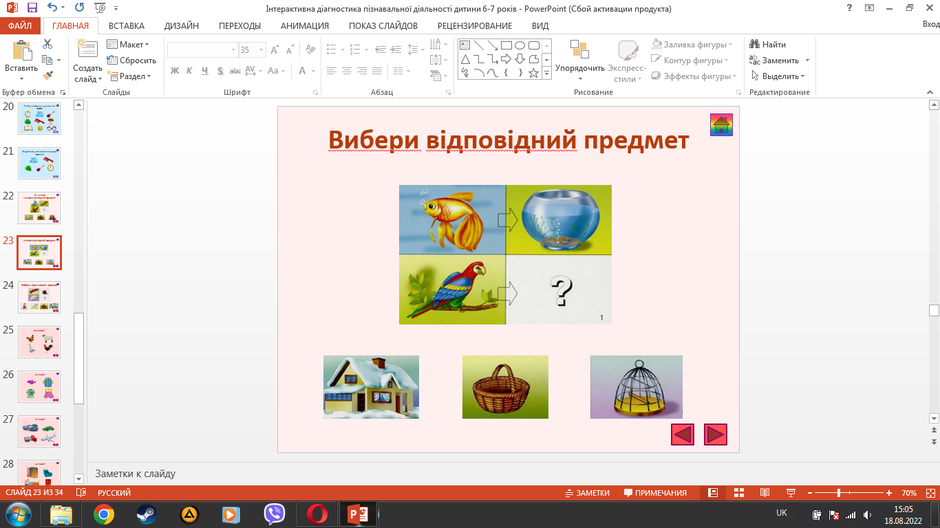
Task: Switch to slide sorter view icon
Action: coord(739,493)
